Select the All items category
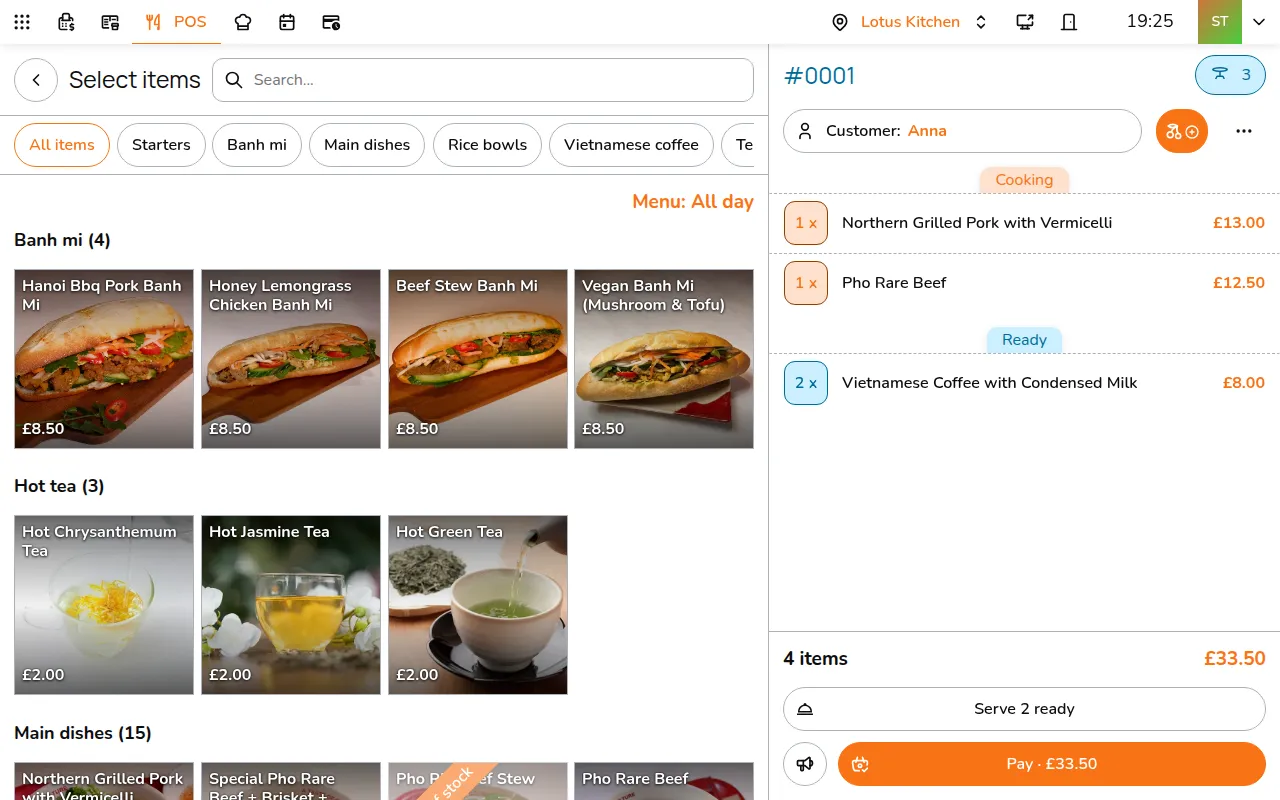Screen dimensions: 1280x800 62,145
